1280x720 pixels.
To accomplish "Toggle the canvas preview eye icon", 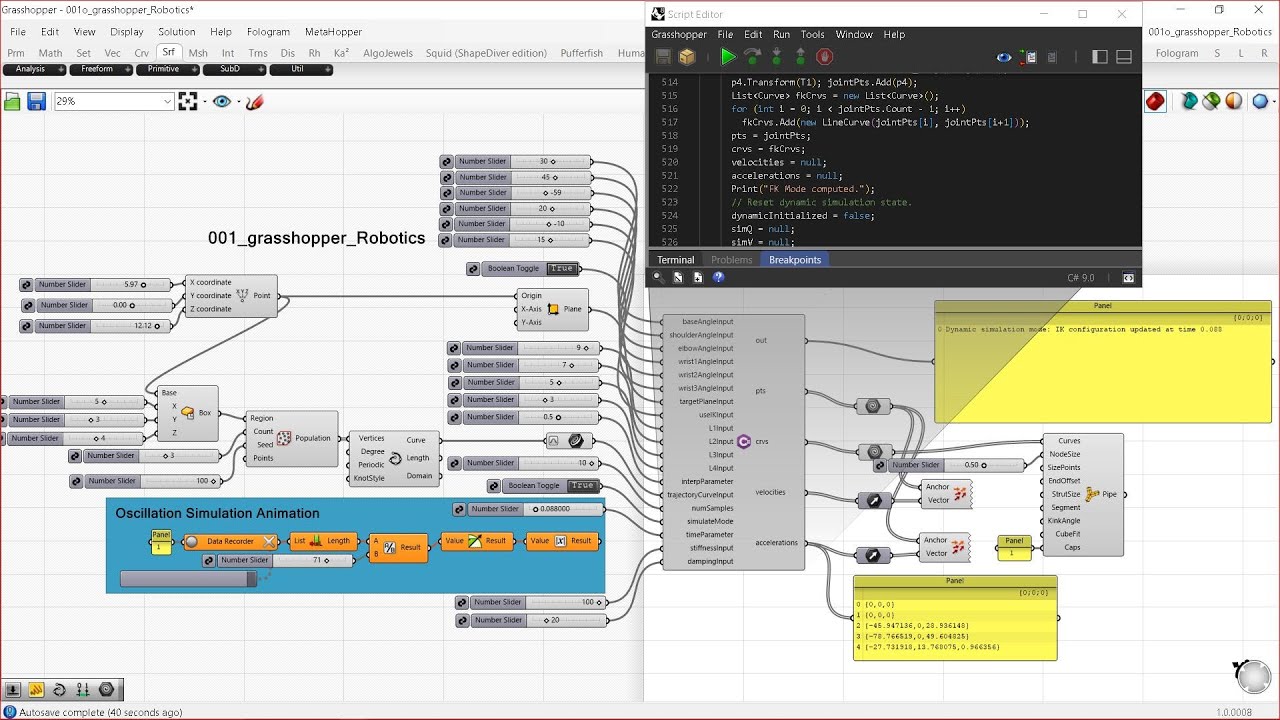I will pyautogui.click(x=221, y=101).
